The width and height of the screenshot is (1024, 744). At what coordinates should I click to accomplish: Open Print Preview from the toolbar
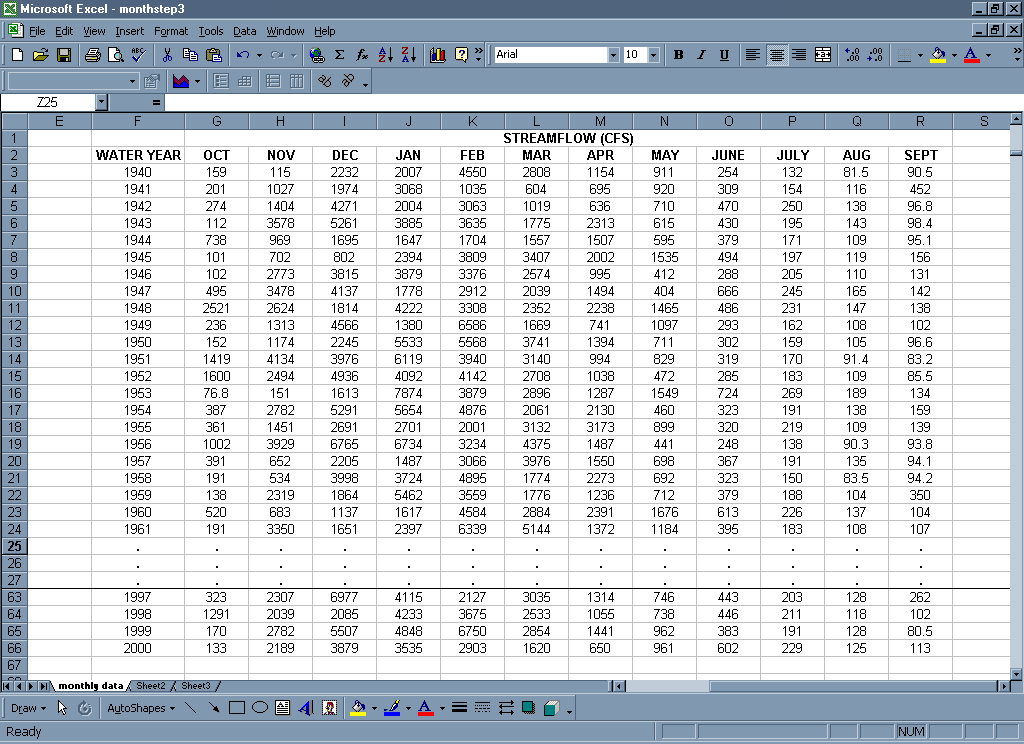pyautogui.click(x=115, y=55)
